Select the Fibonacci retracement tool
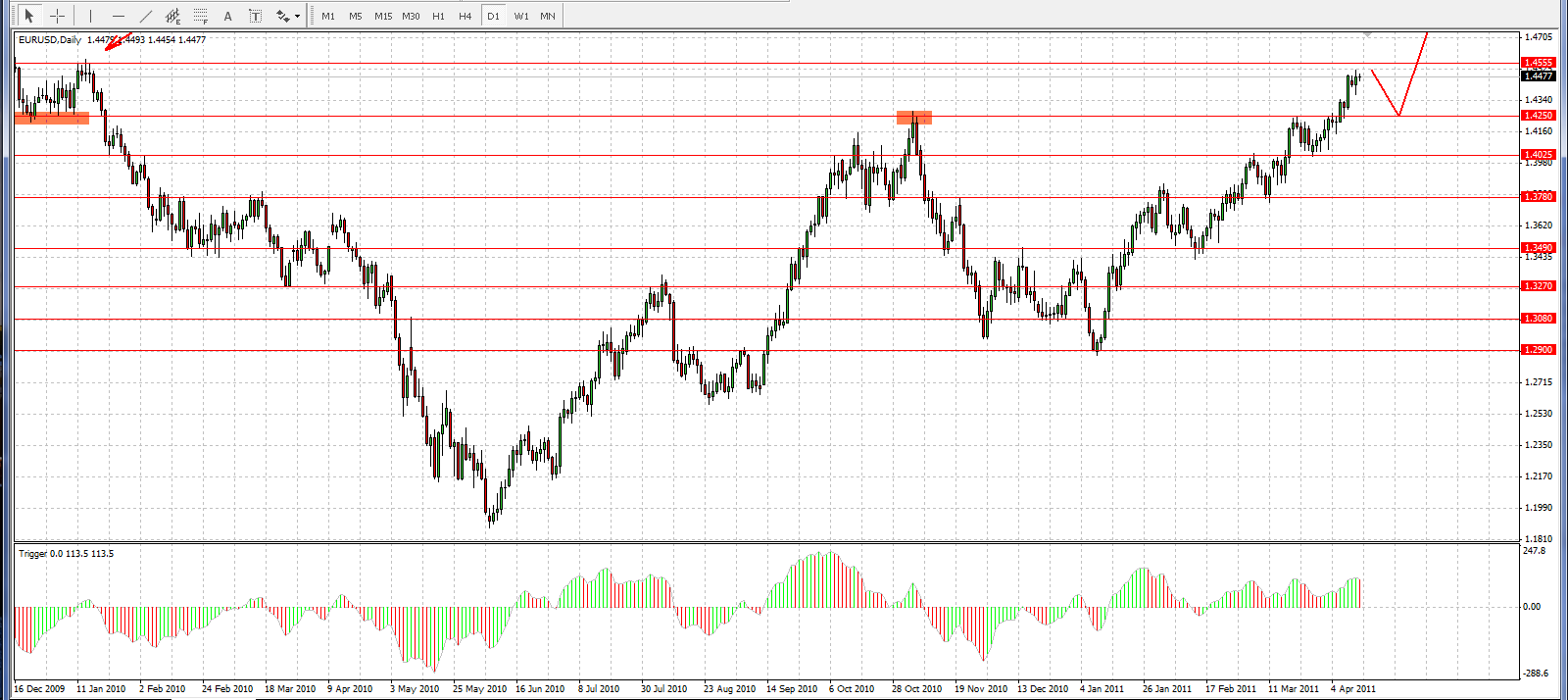Viewport: 1568px width, 700px height. click(x=201, y=16)
